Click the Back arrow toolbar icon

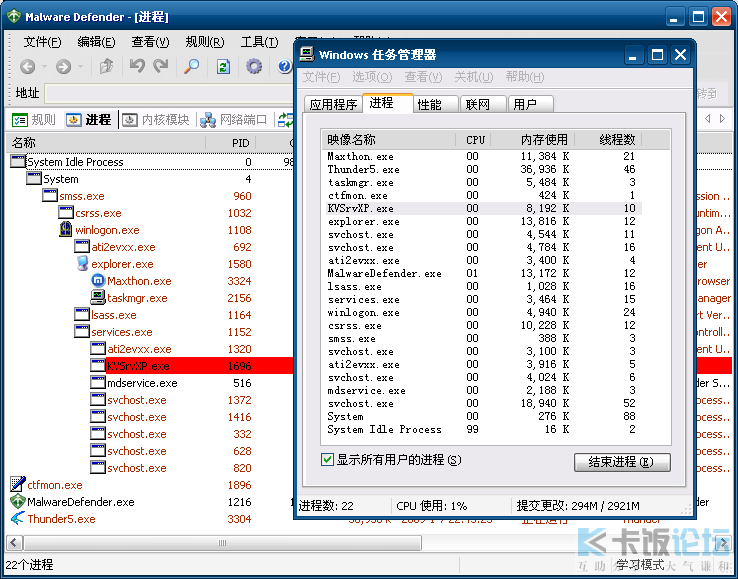27,66
